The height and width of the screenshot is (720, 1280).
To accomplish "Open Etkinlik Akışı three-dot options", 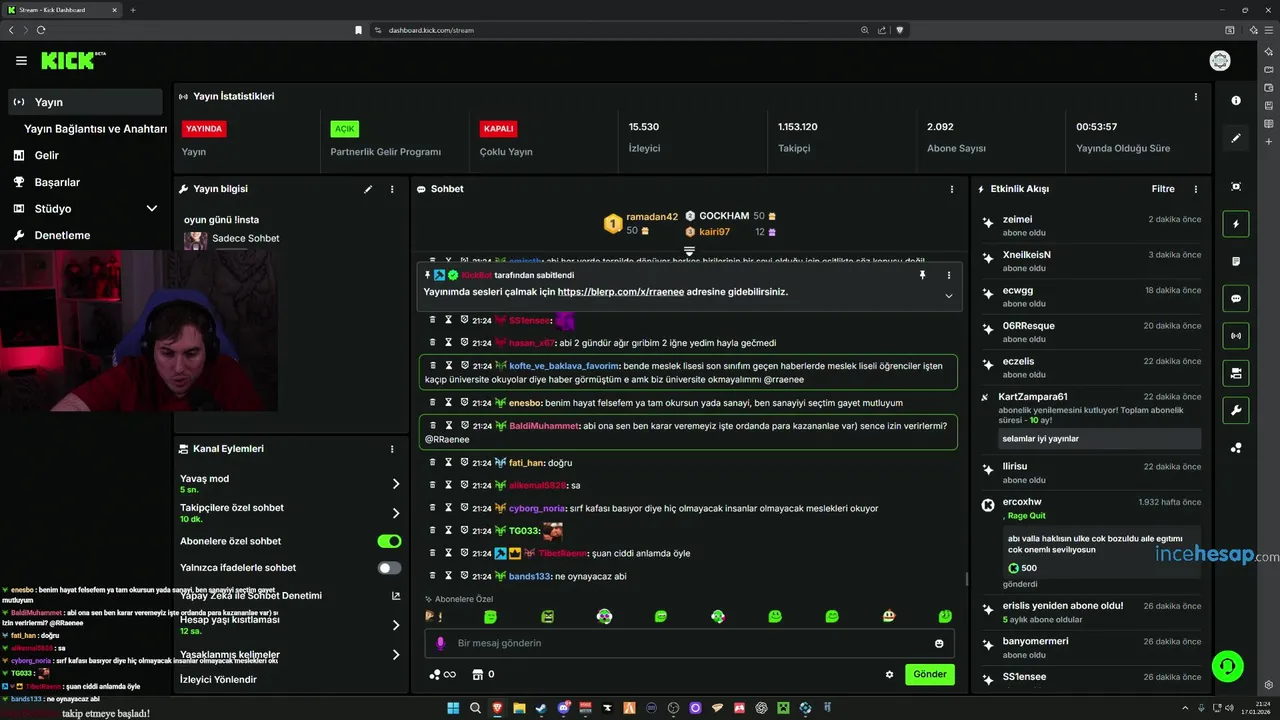I will (x=1195, y=189).
